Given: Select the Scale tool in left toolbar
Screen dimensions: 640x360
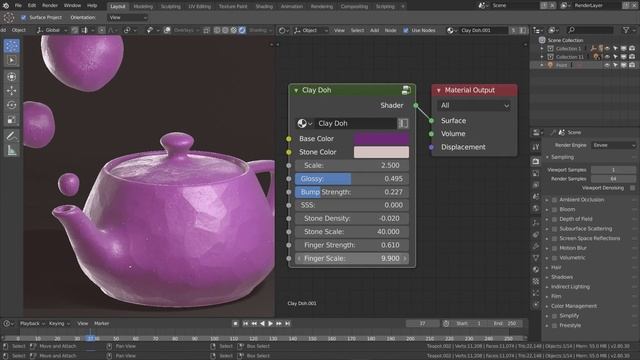Looking at the screenshot, I should point(11,119).
